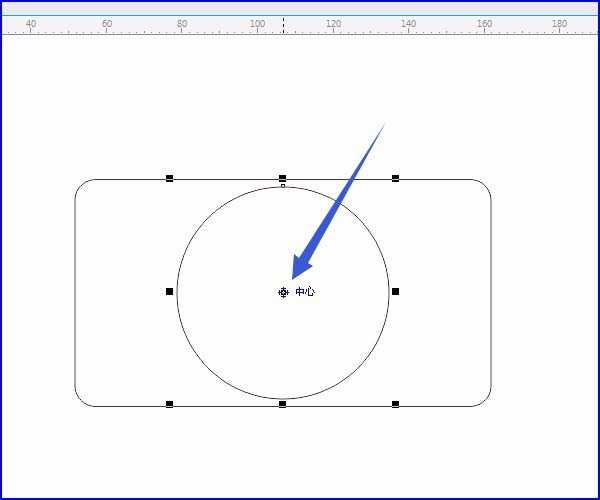Select the top-center selection handle
This screenshot has height=500, width=600.
282,178
